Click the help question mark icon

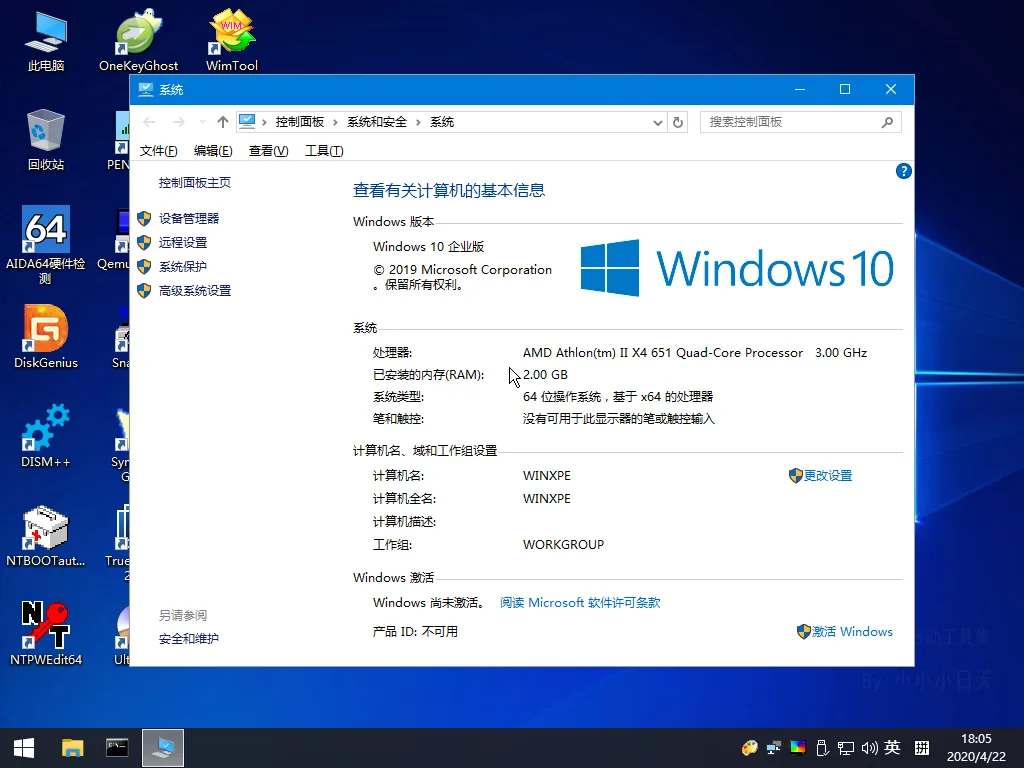(x=903, y=171)
